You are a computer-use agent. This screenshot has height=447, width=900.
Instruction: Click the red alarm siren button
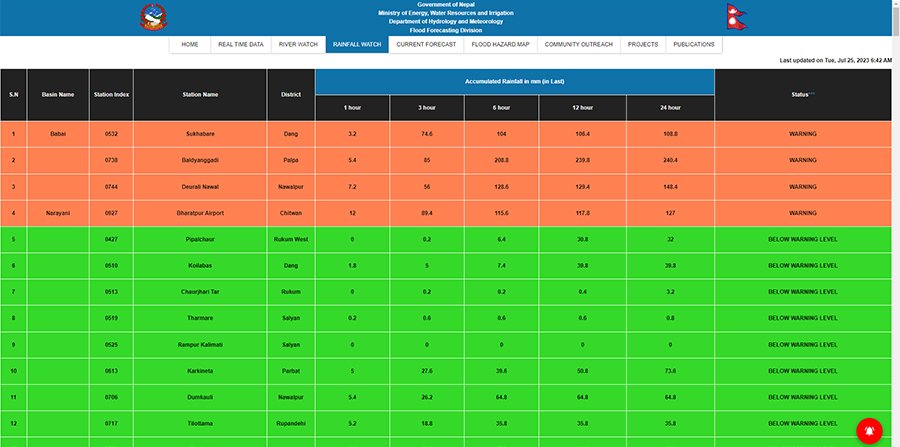coord(869,430)
